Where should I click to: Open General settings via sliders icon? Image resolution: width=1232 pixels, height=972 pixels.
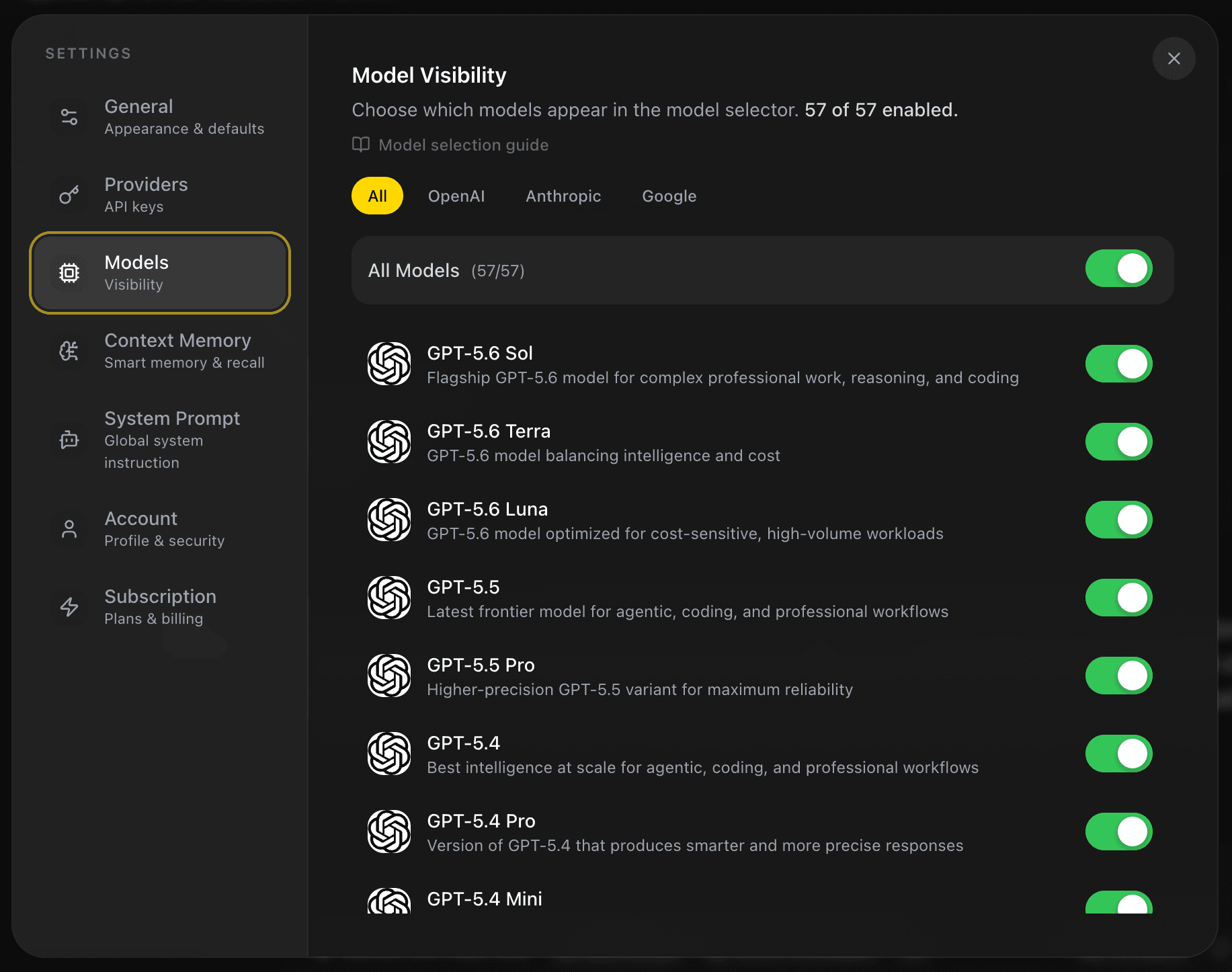point(69,117)
